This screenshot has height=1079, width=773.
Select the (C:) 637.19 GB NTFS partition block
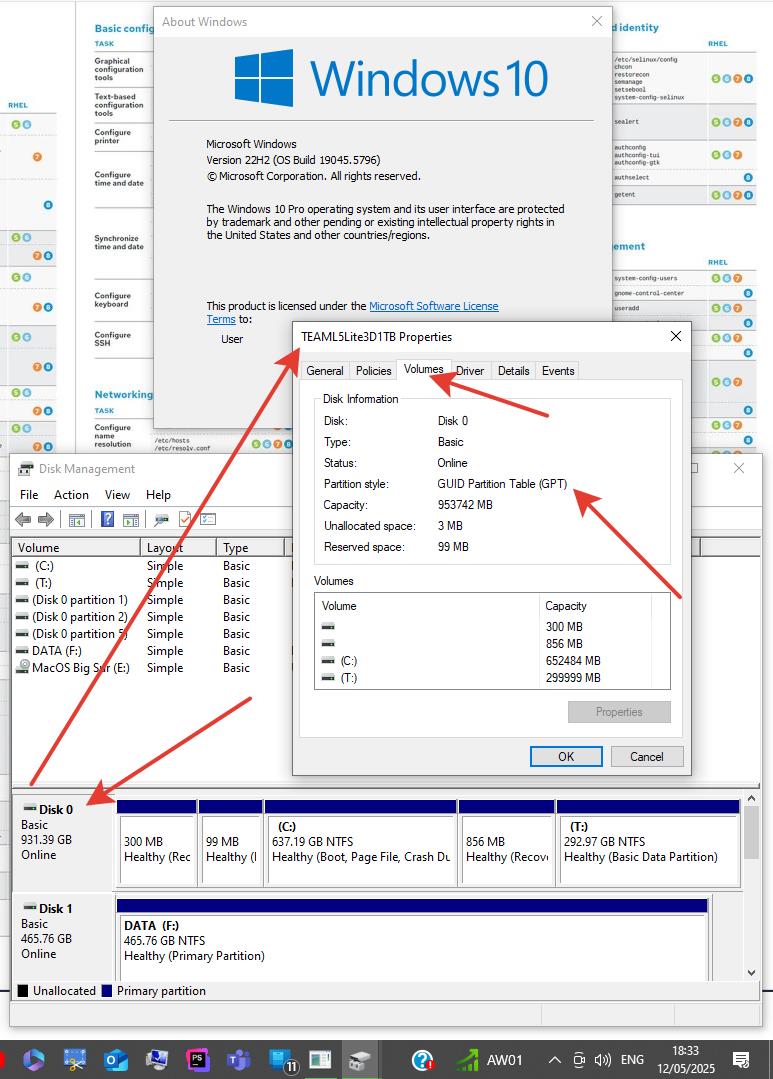[x=361, y=843]
